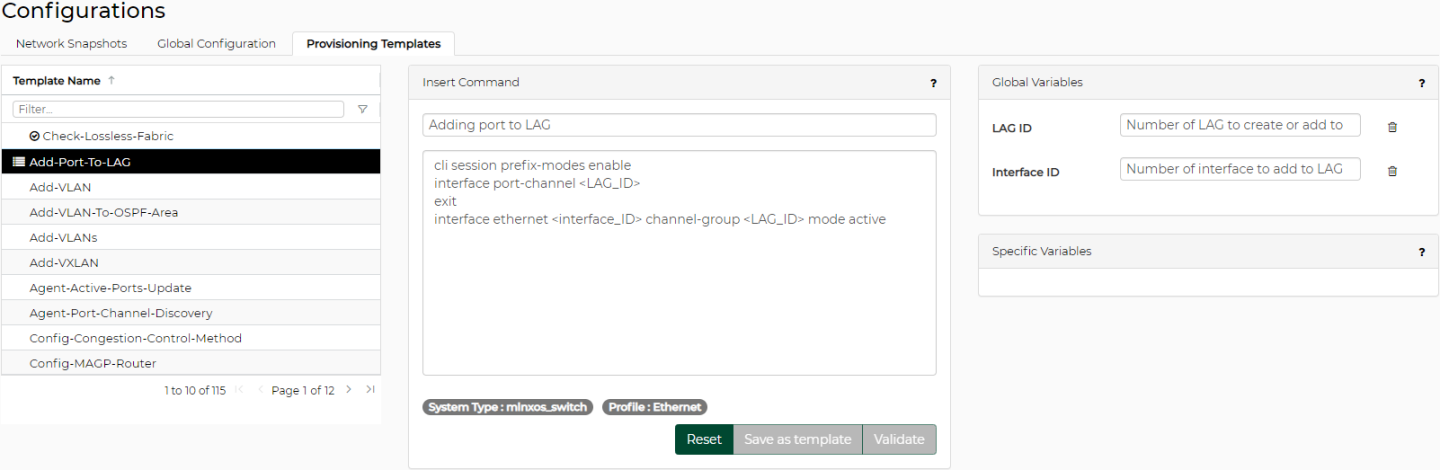Image resolution: width=1440 pixels, height=470 pixels.
Task: Open help for the Global Variables panel
Action: [x=1421, y=83]
